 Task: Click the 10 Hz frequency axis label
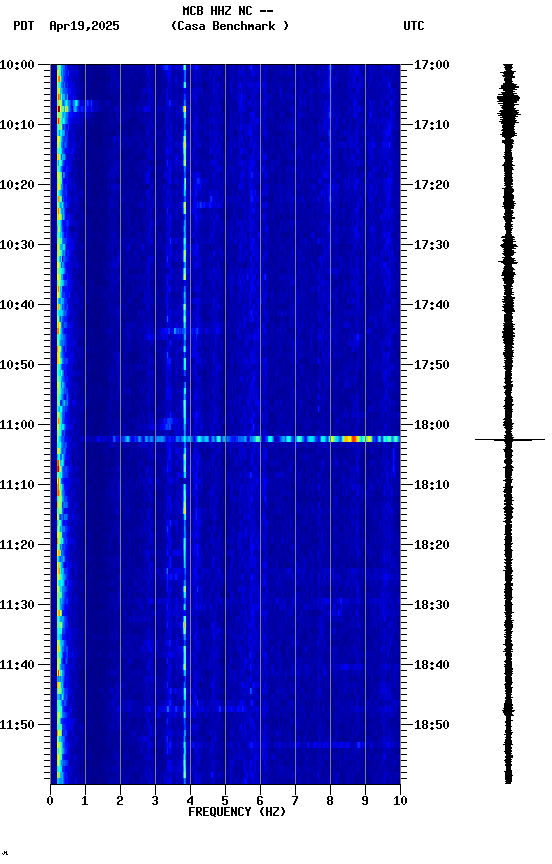tap(400, 801)
